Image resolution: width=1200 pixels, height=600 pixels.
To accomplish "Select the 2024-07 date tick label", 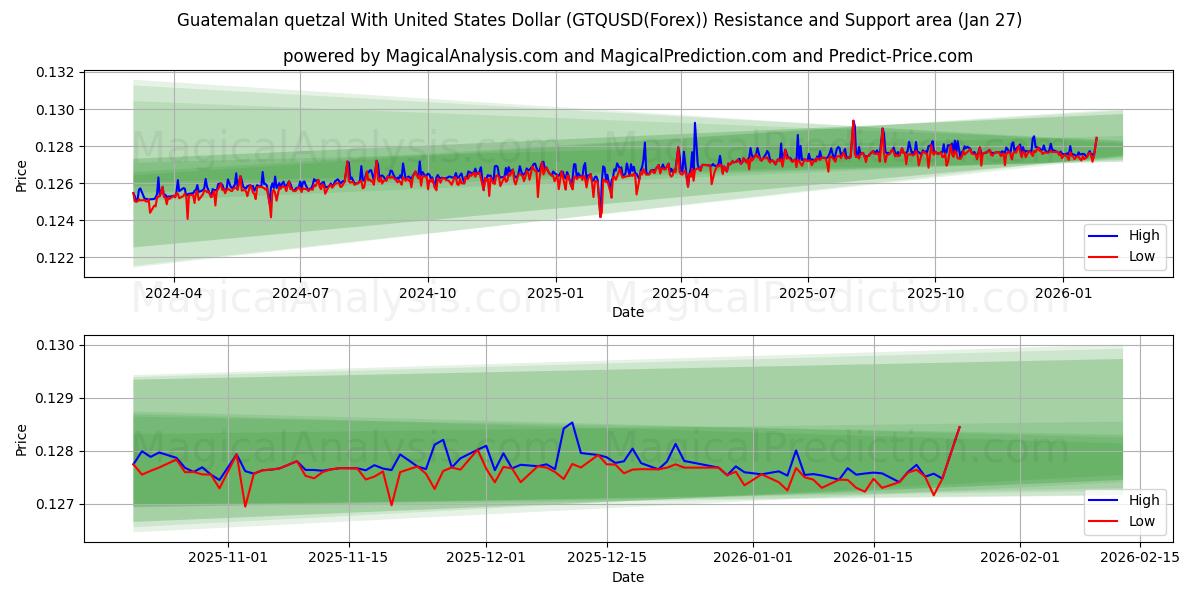I will point(300,290).
